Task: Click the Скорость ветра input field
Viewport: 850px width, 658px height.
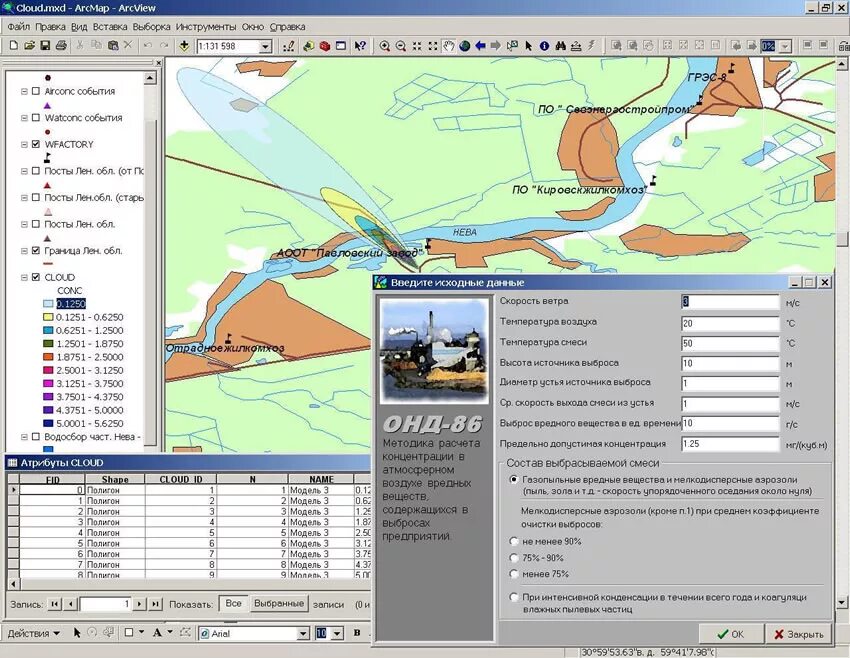Action: [x=730, y=302]
